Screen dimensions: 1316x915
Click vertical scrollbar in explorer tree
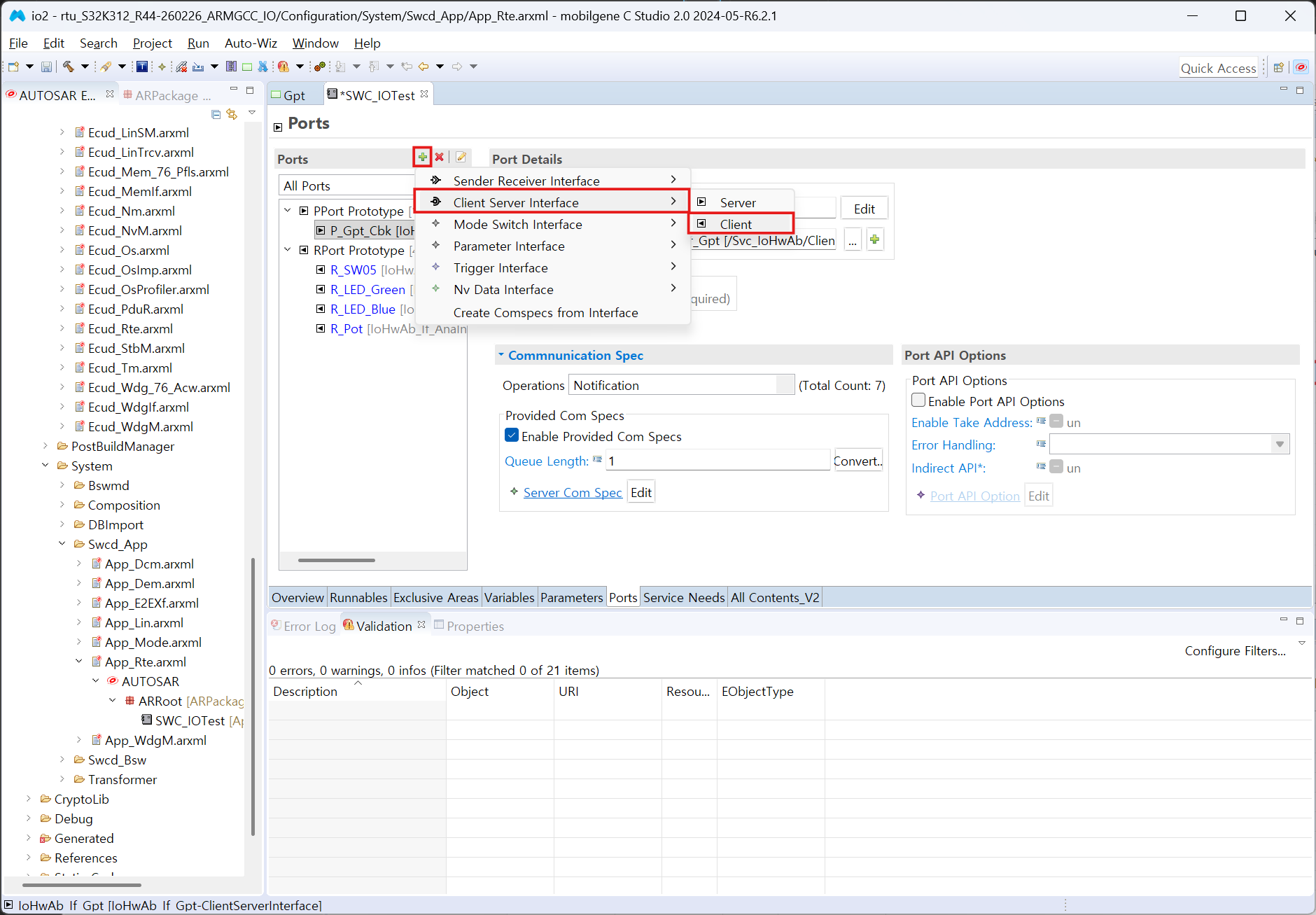click(253, 697)
